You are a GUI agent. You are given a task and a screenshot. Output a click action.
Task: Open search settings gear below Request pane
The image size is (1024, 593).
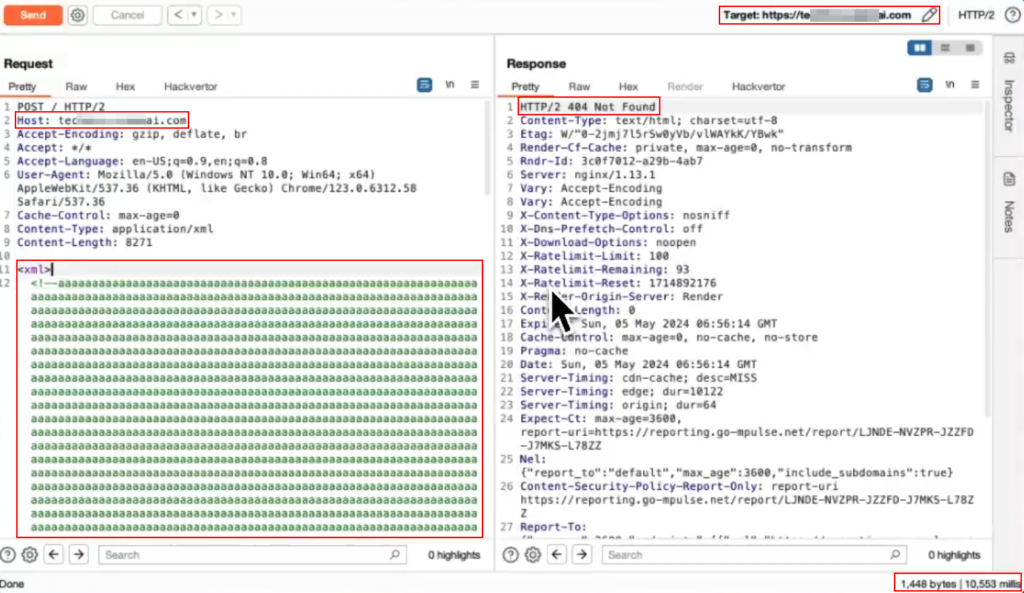tap(29, 554)
